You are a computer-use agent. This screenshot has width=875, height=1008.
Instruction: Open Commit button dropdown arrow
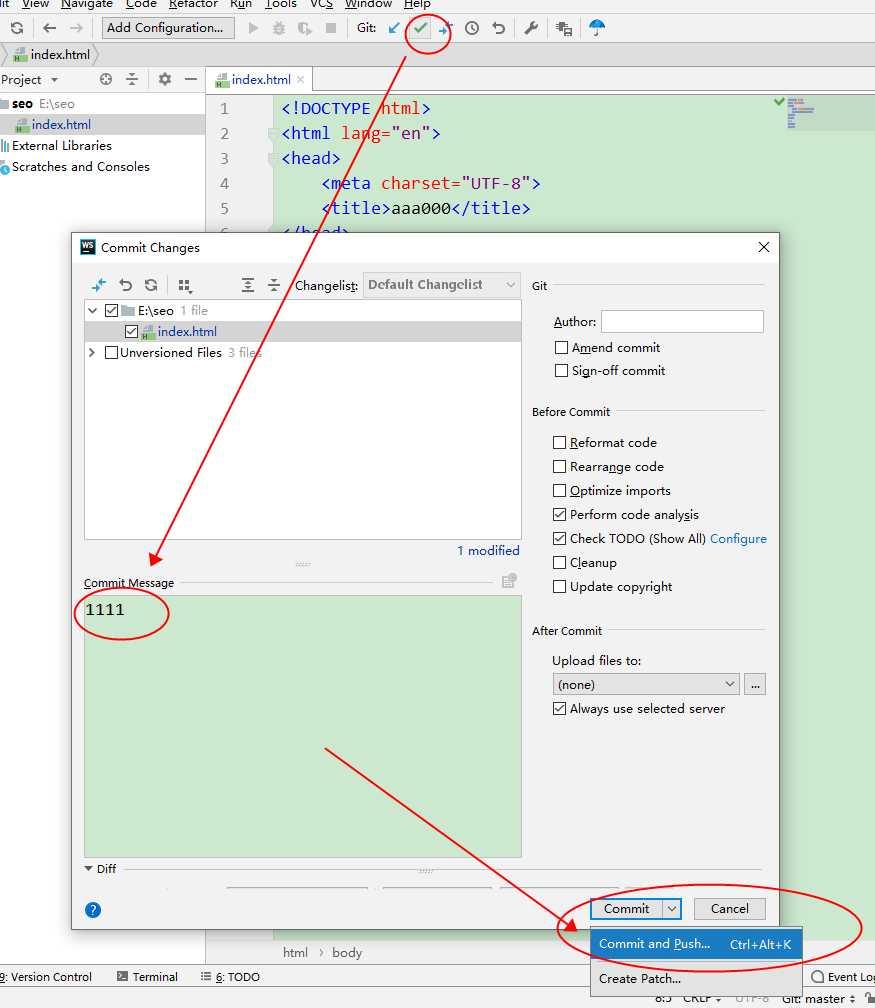pyautogui.click(x=672, y=909)
